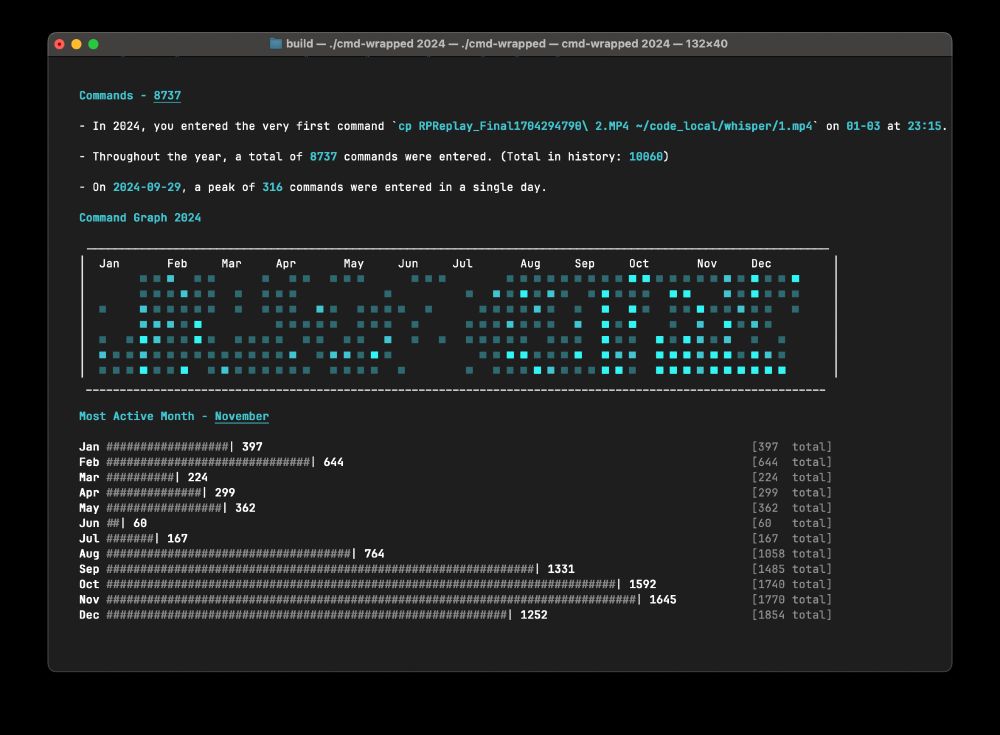Click the Apr bar value 299
The image size is (1000, 735).
[224, 493]
